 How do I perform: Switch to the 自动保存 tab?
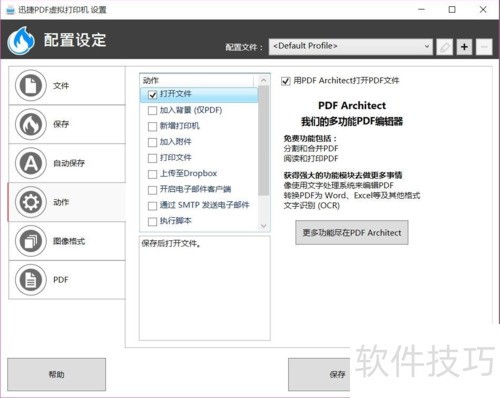67,163
